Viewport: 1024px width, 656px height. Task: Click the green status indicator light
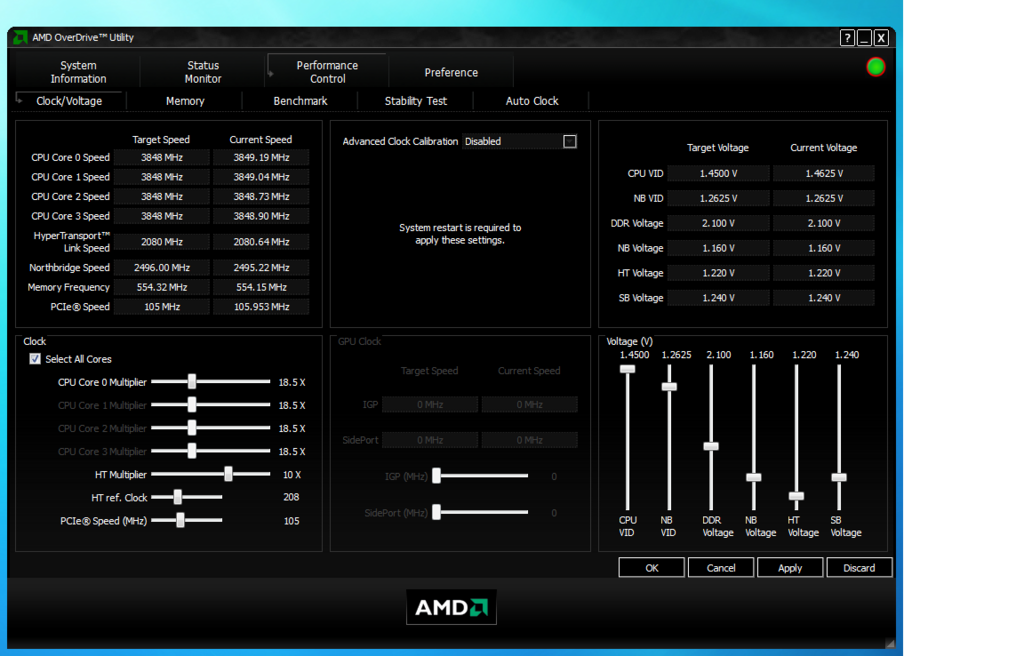coord(875,67)
